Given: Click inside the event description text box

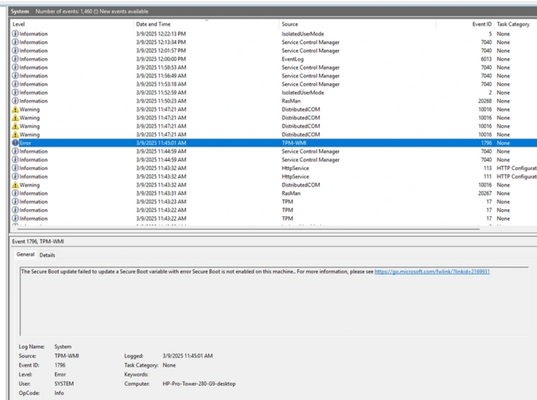Looking at the screenshot, I should [274, 301].
